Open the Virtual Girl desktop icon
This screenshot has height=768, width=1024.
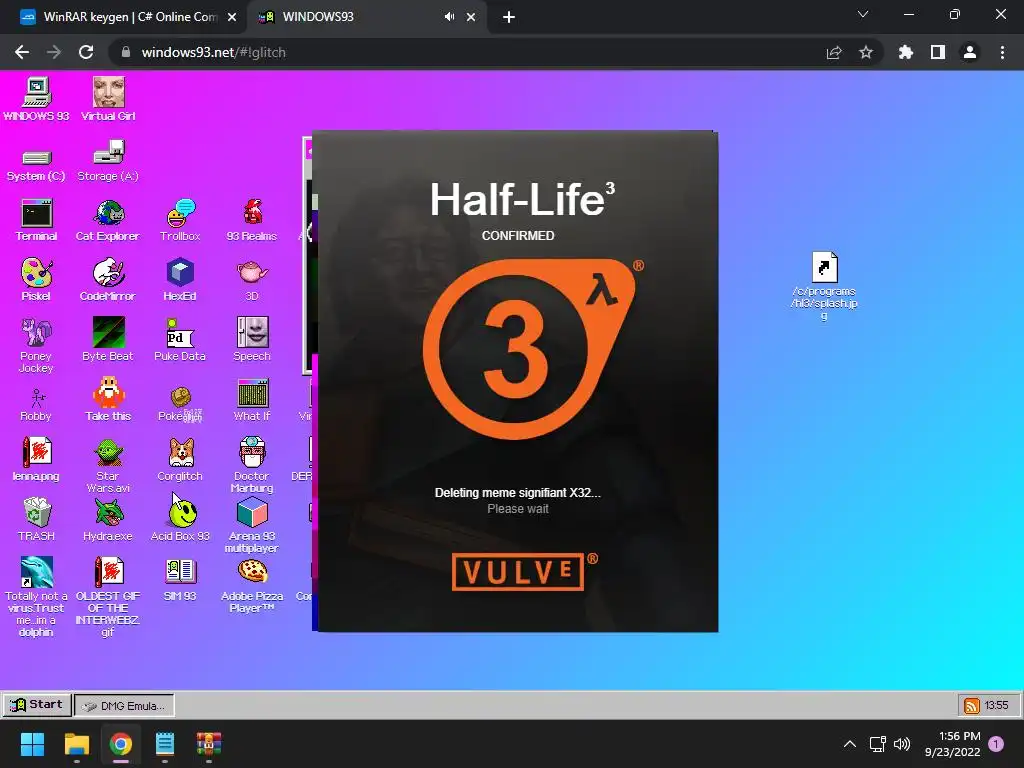click(108, 99)
